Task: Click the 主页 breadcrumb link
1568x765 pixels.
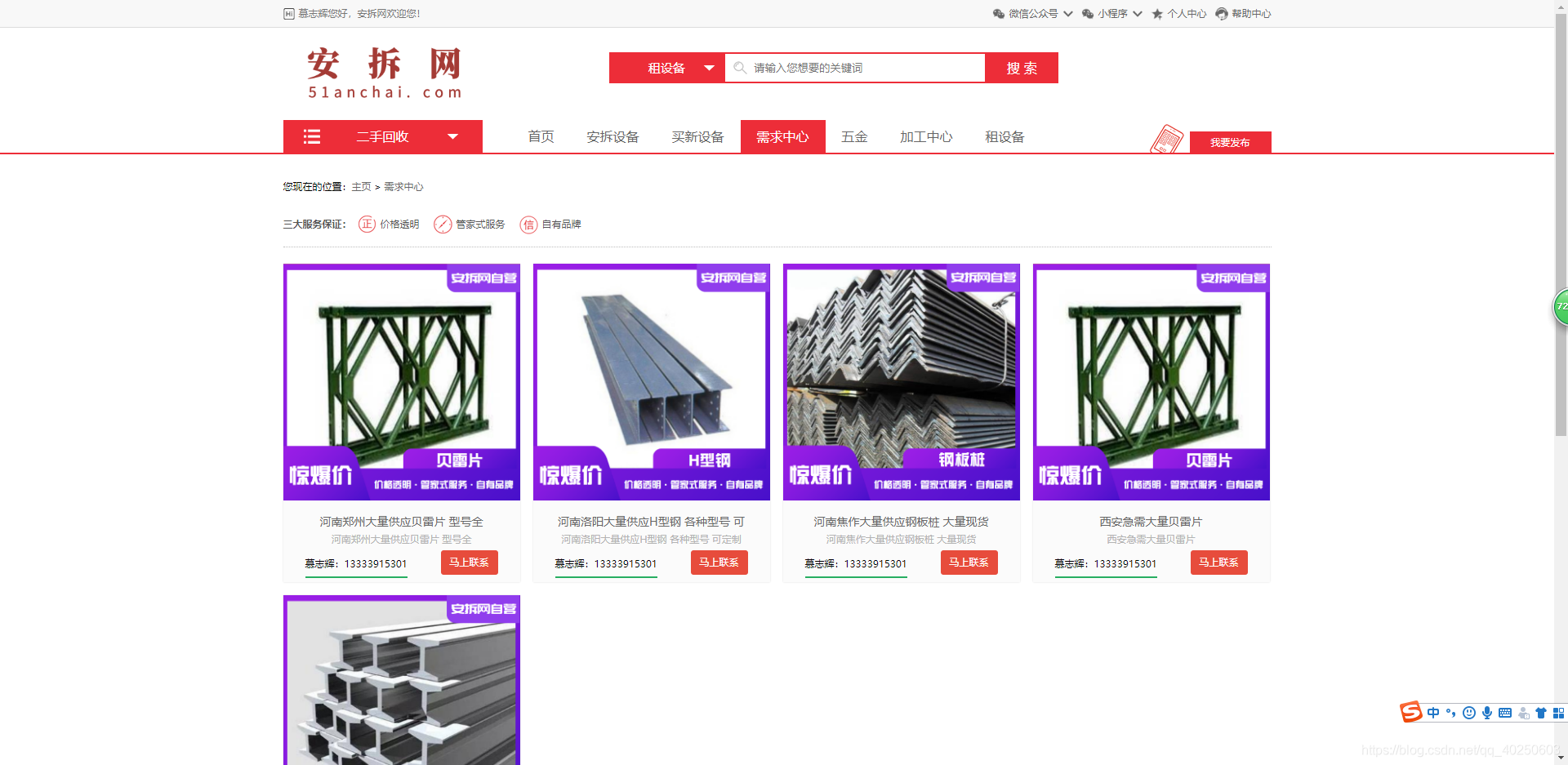Action: (361, 187)
